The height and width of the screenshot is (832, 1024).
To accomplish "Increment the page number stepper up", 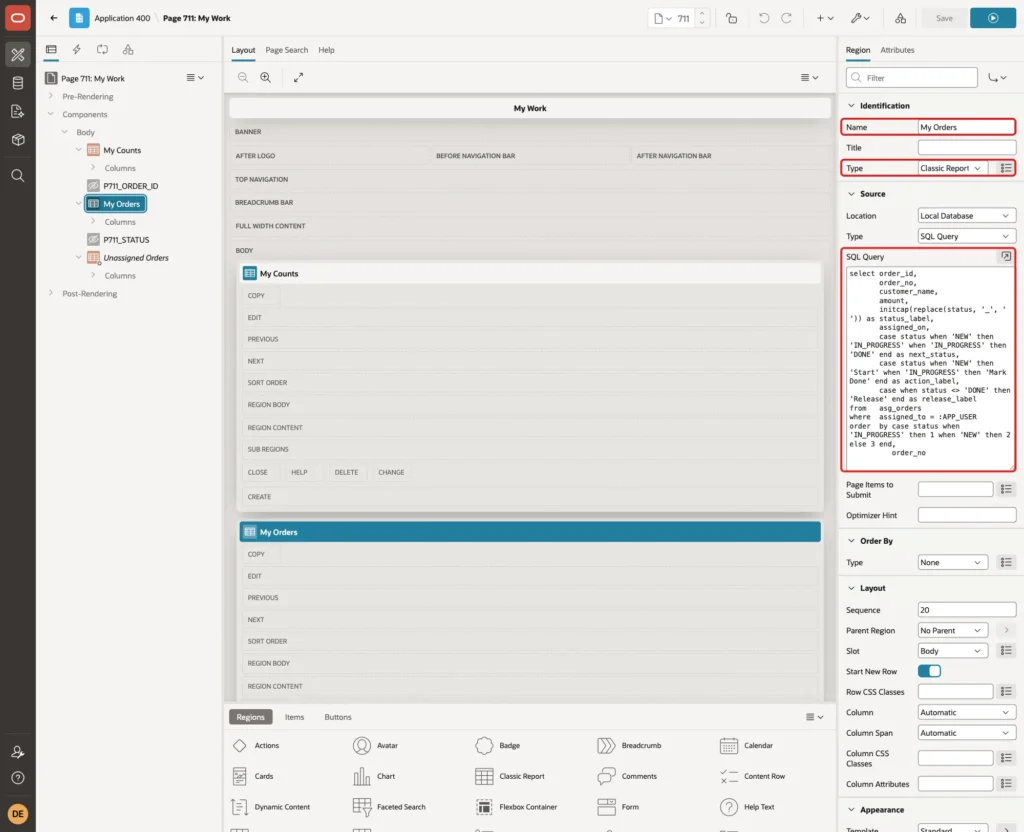I will pos(702,13).
